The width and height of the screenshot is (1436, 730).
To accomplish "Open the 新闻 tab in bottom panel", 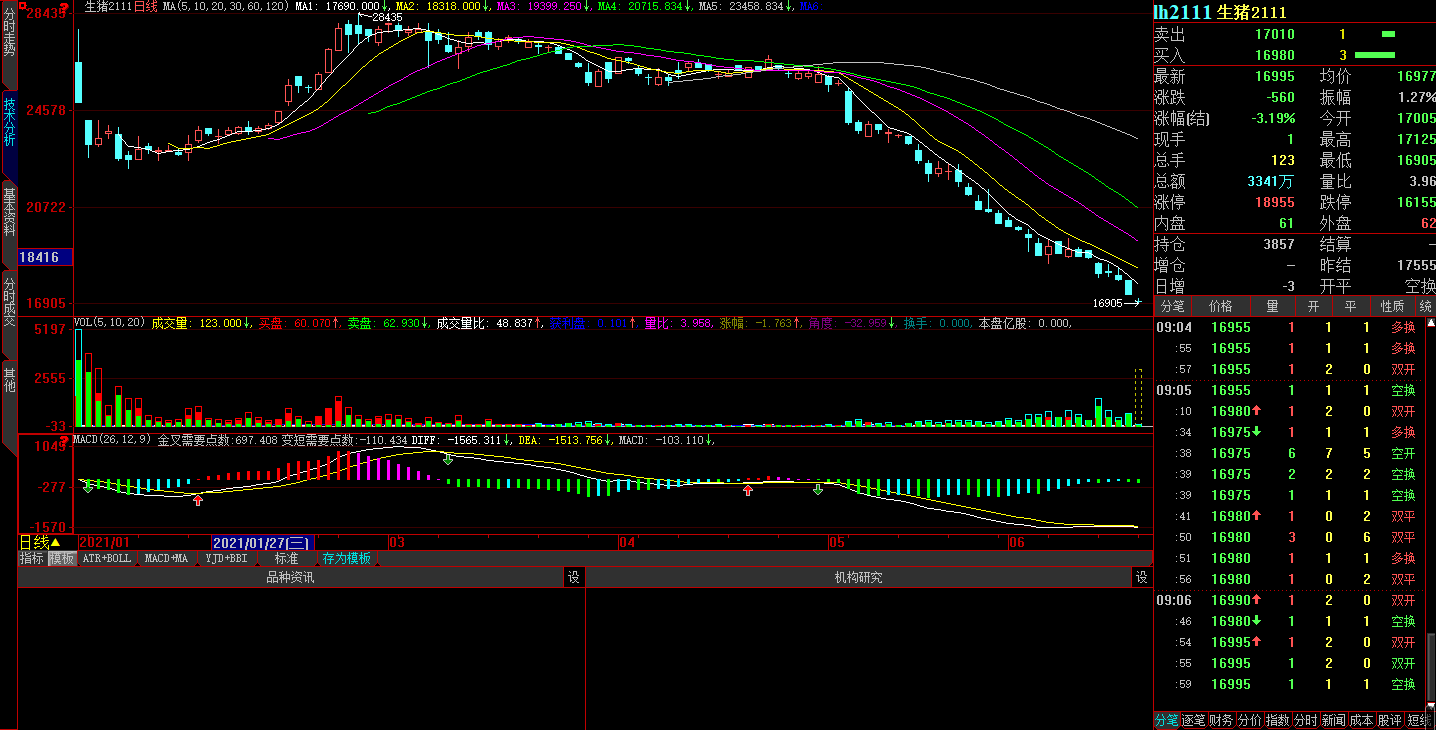I will (x=1333, y=720).
